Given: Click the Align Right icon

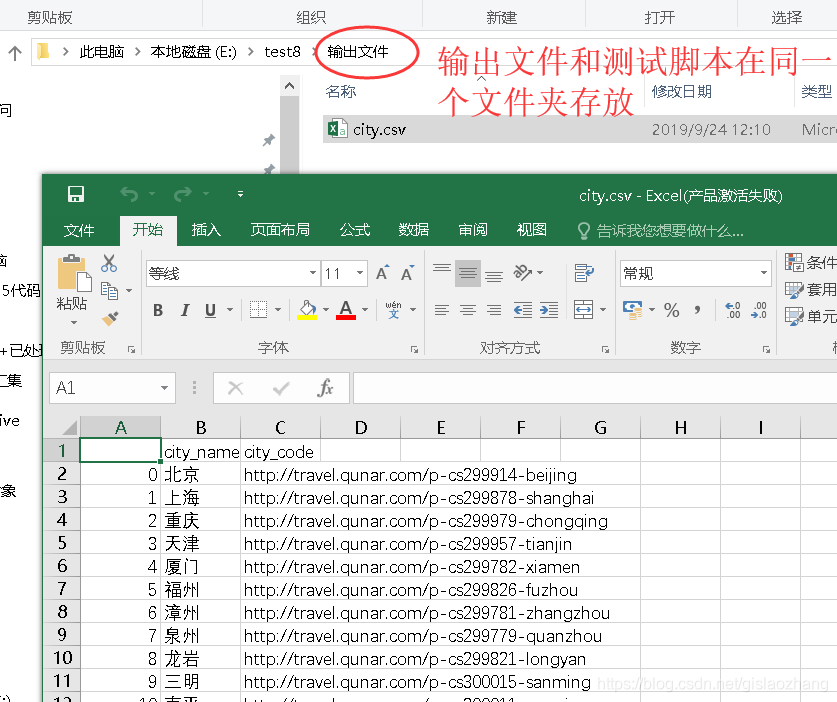Looking at the screenshot, I should pyautogui.click(x=494, y=310).
